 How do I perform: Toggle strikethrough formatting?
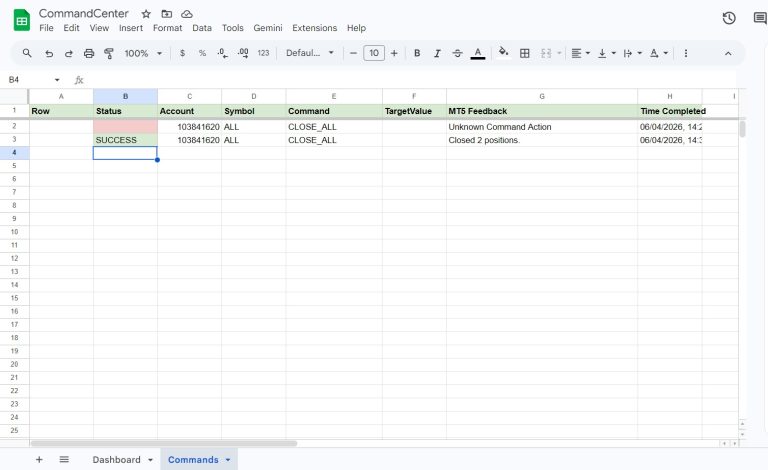pos(457,53)
